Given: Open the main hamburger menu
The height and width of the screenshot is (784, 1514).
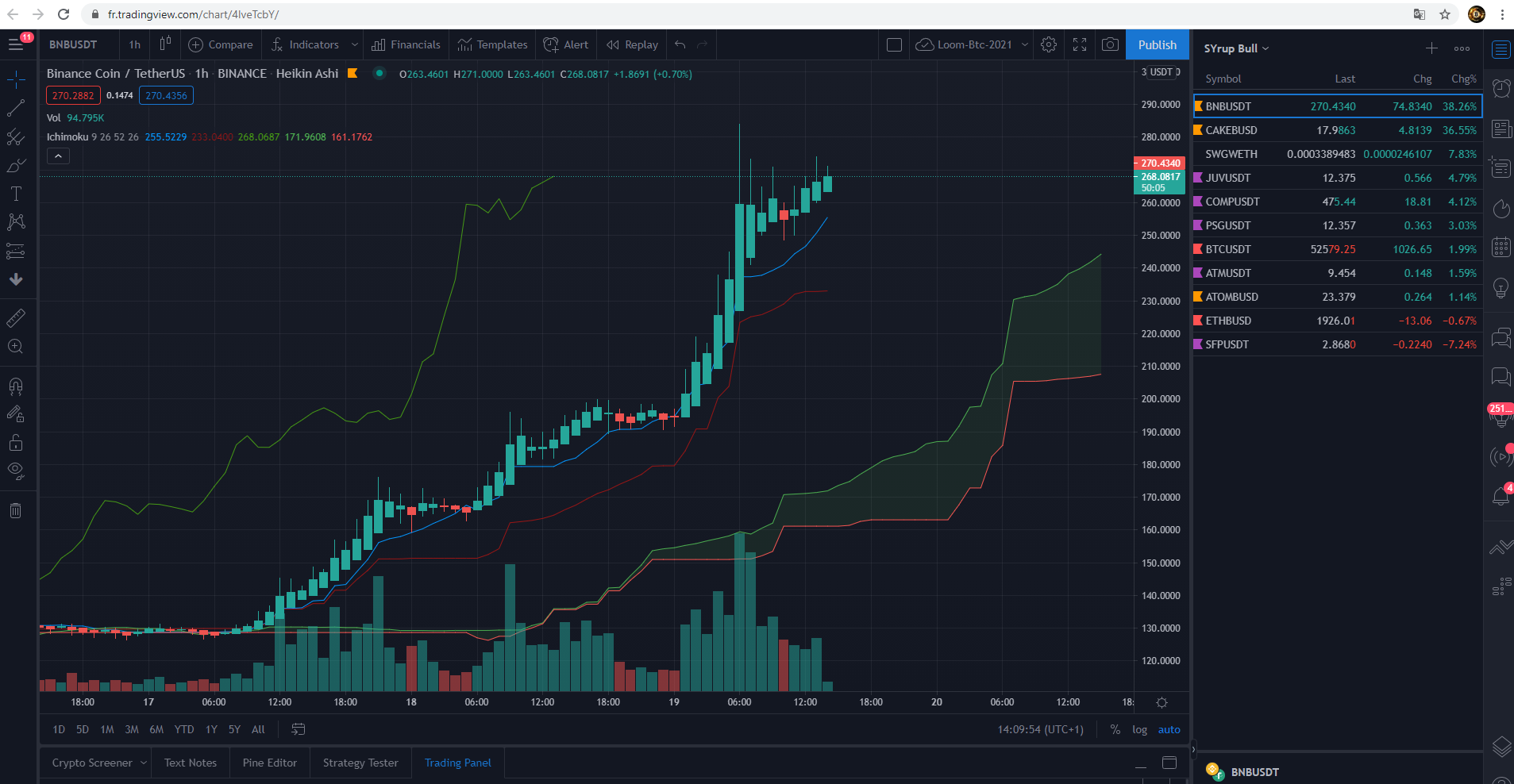Looking at the screenshot, I should 16,44.
